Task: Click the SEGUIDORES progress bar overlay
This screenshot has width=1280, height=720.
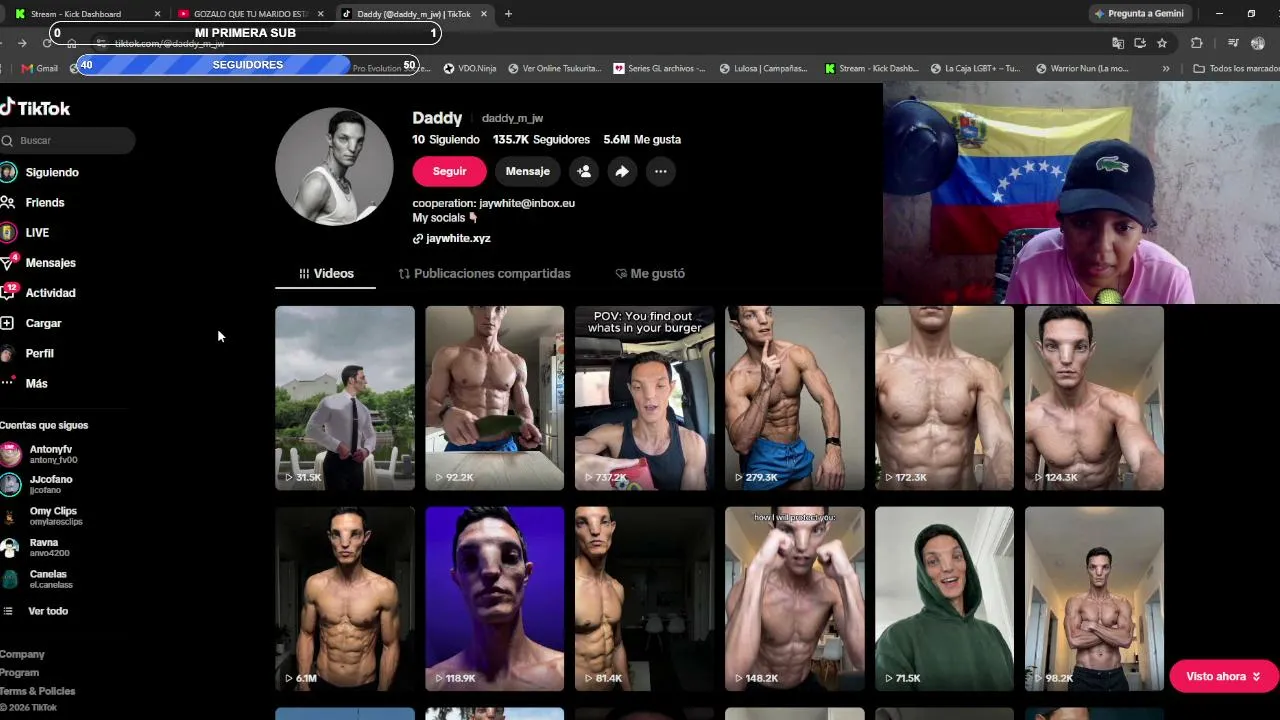Action: (247, 65)
